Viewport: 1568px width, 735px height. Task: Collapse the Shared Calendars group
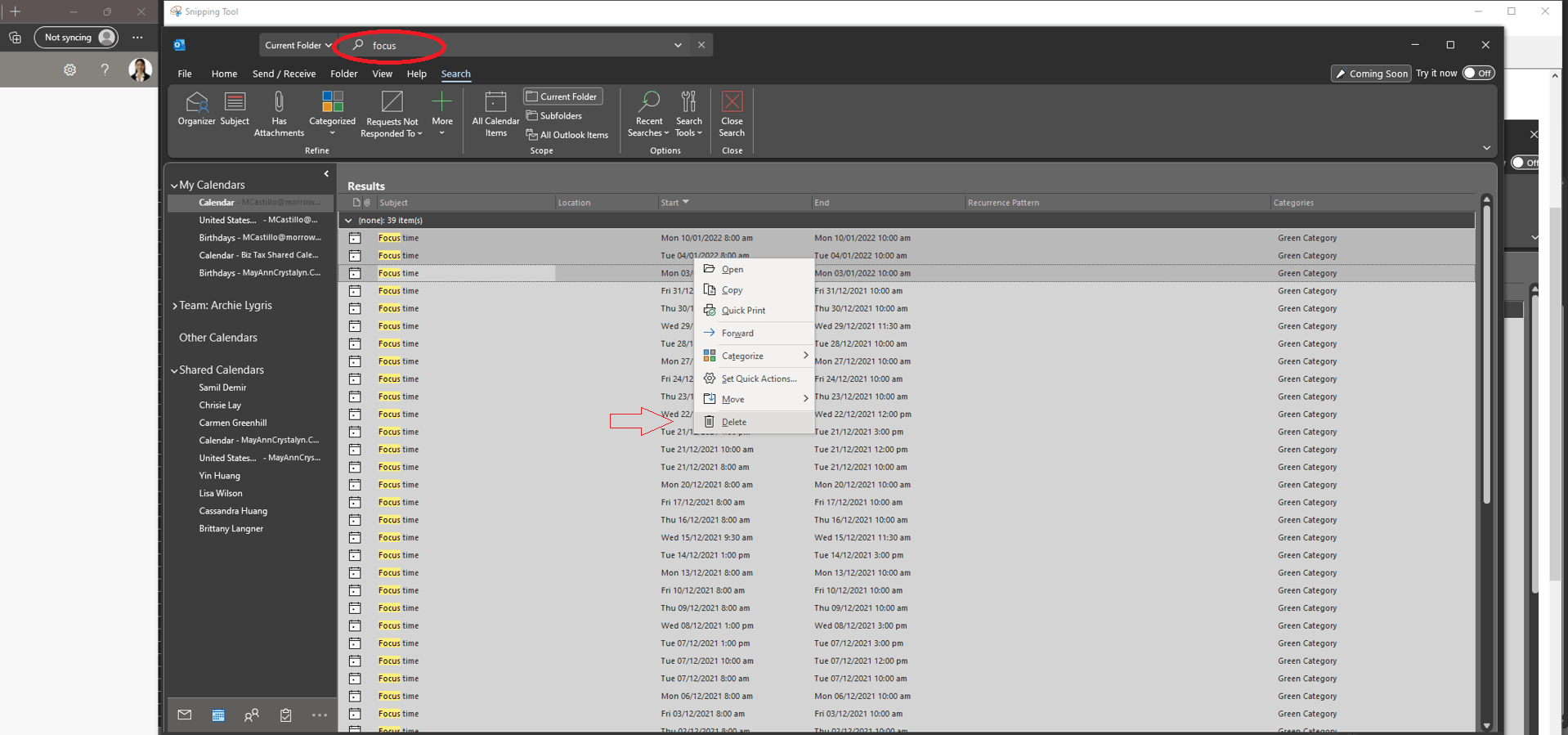(x=174, y=370)
